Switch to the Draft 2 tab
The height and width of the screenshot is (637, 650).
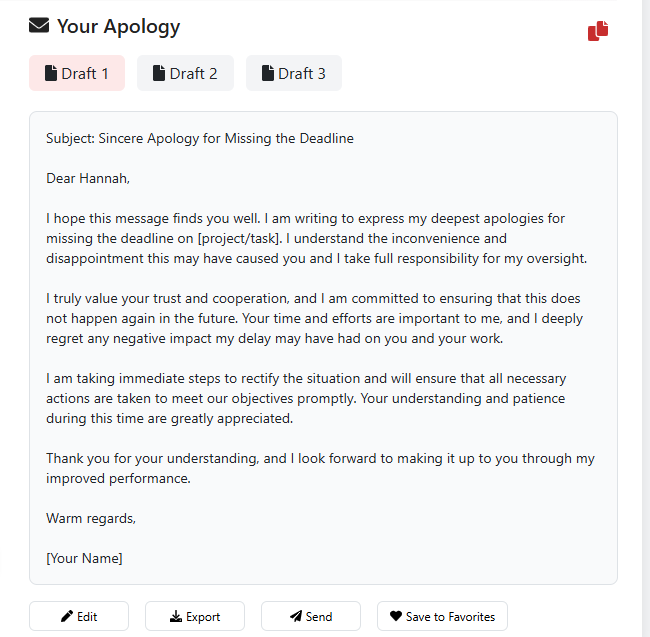tap(185, 73)
